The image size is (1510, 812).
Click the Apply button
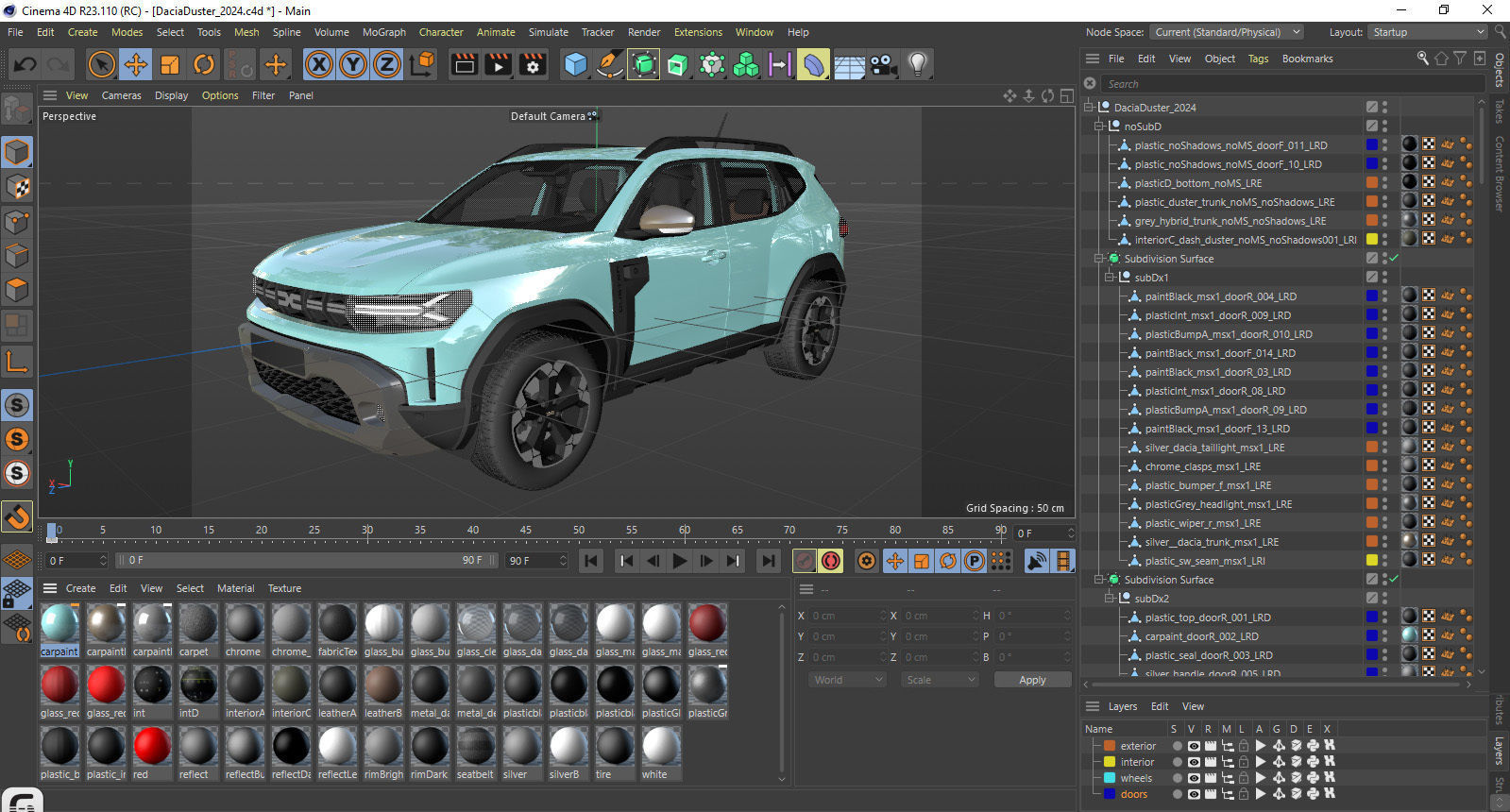pos(1032,680)
